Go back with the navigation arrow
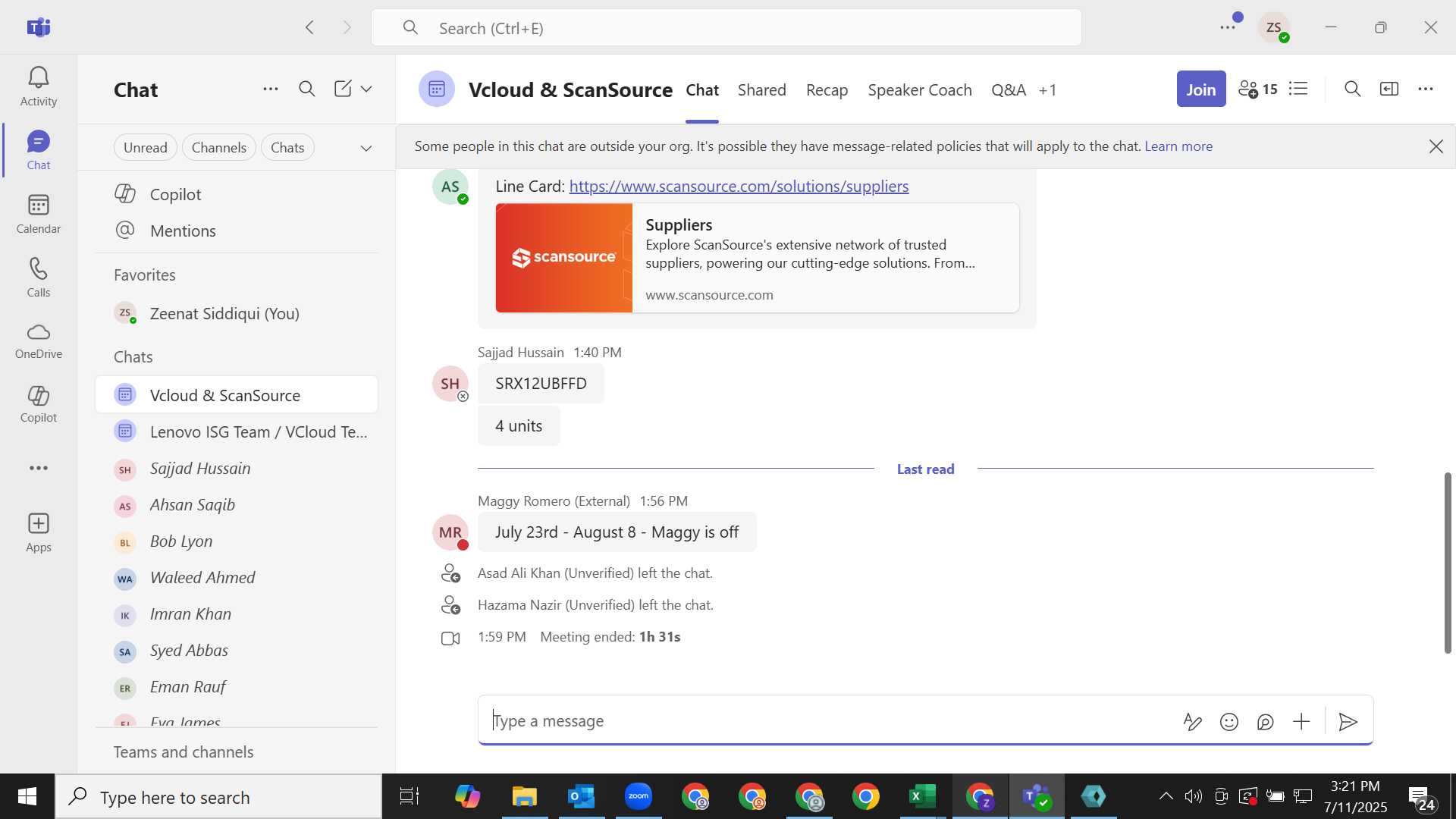The image size is (1456, 819). pos(309,27)
